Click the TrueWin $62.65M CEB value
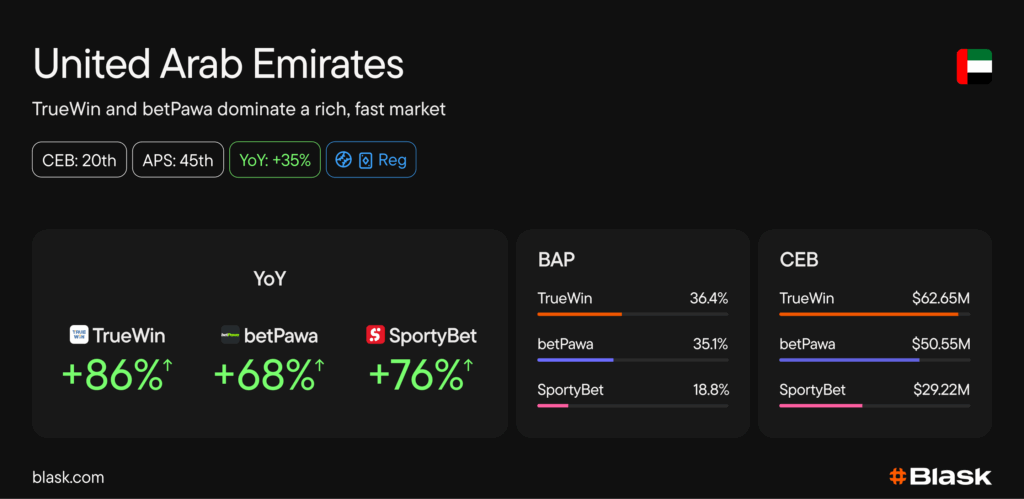The image size is (1024, 499). tap(941, 298)
